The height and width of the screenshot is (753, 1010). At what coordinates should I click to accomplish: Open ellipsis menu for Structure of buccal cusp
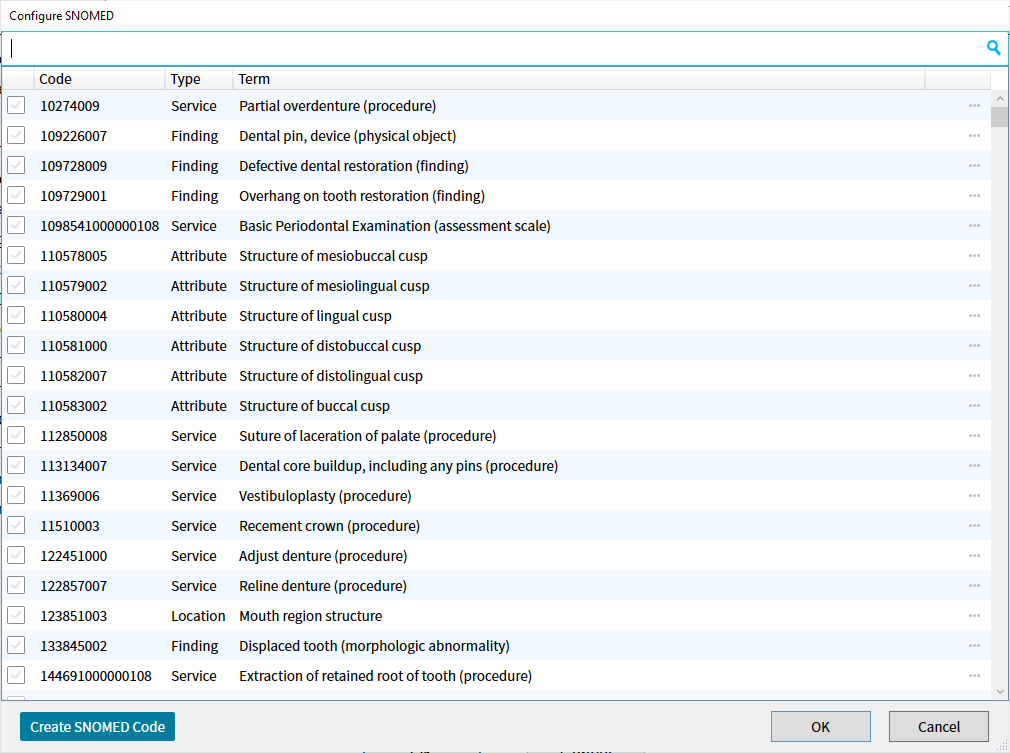974,406
